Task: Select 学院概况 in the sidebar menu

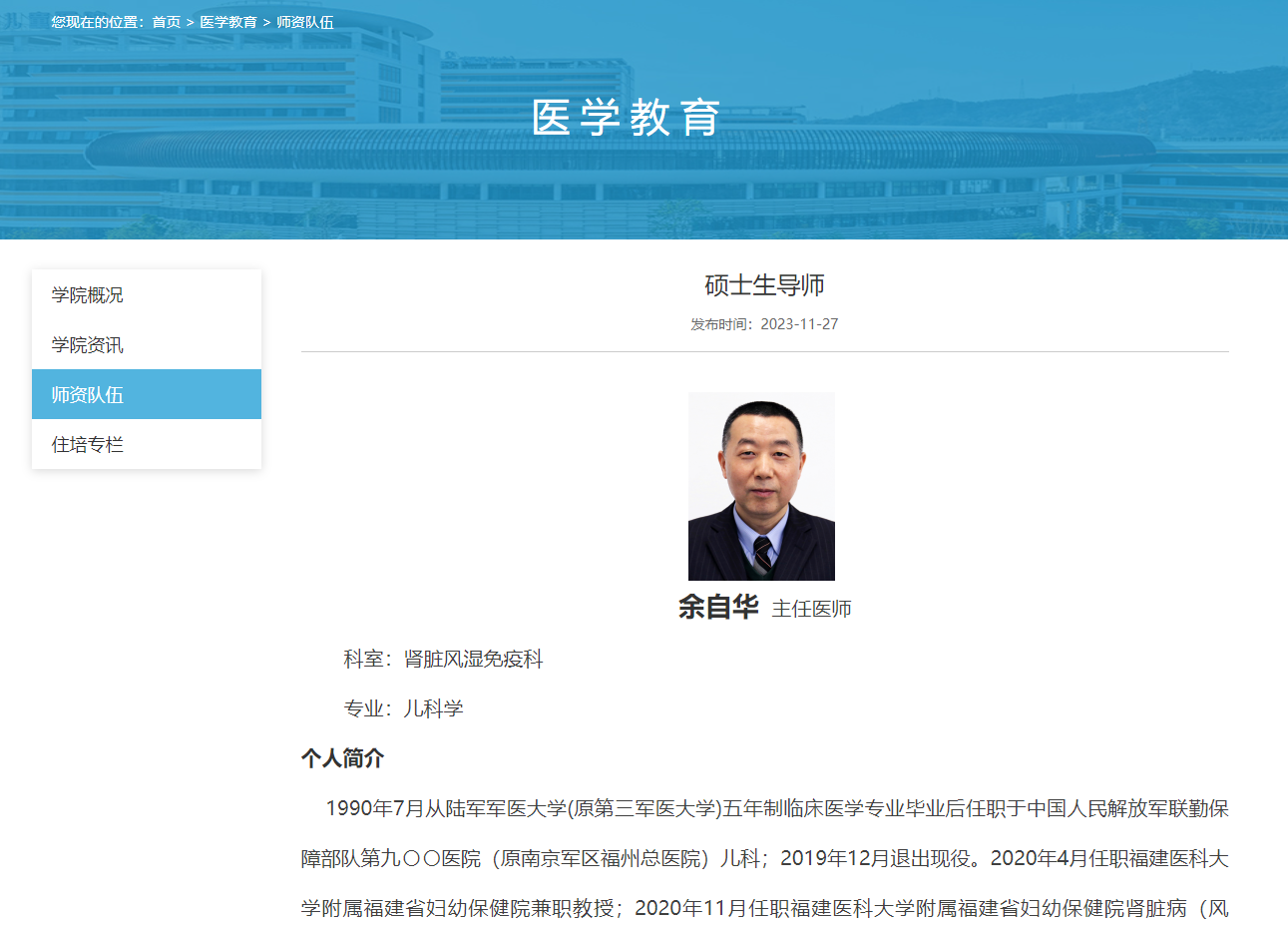Action: pyautogui.click(x=147, y=294)
